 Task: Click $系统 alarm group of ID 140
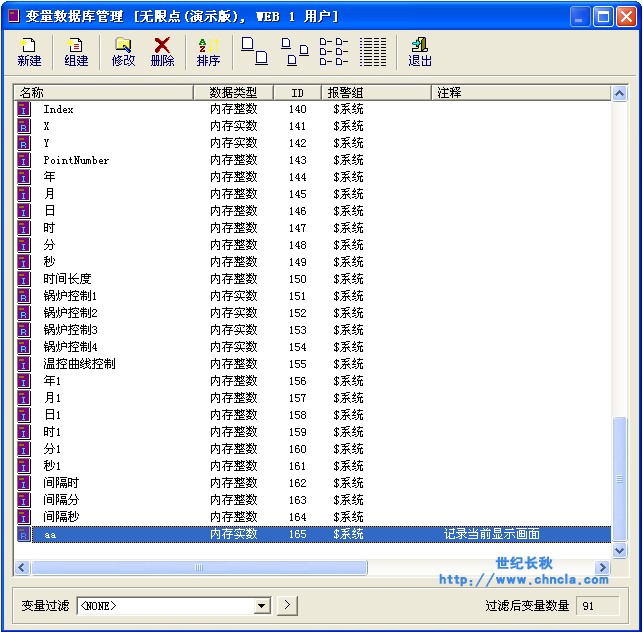click(x=348, y=109)
